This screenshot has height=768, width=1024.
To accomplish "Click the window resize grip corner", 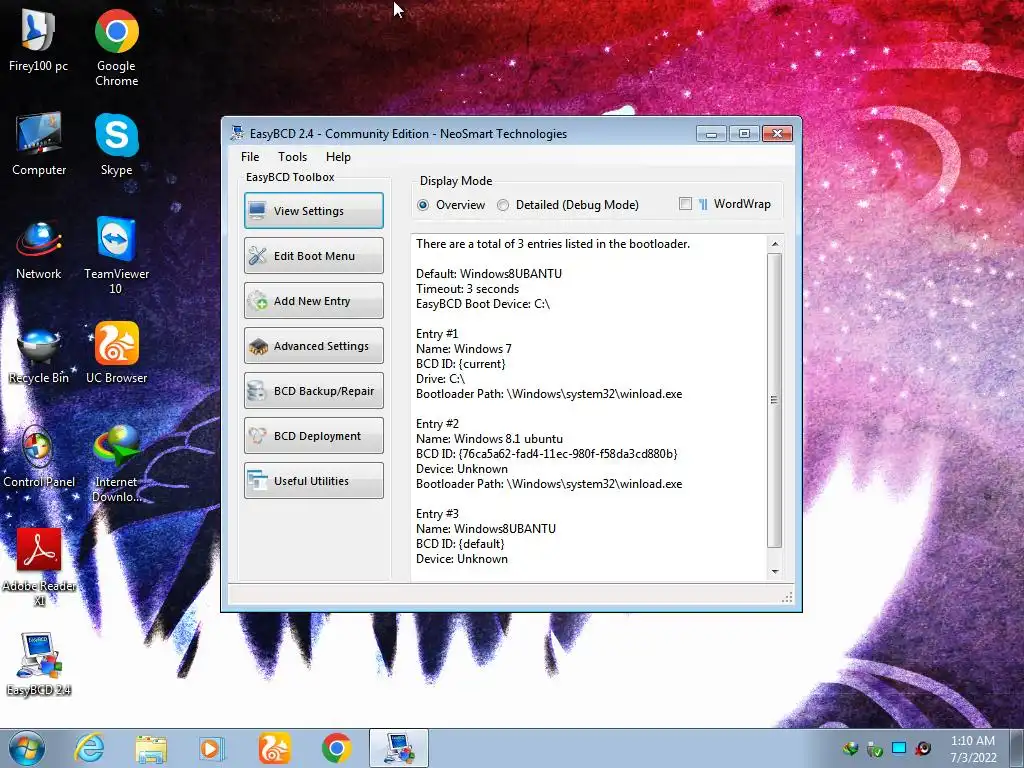I will pos(787,597).
